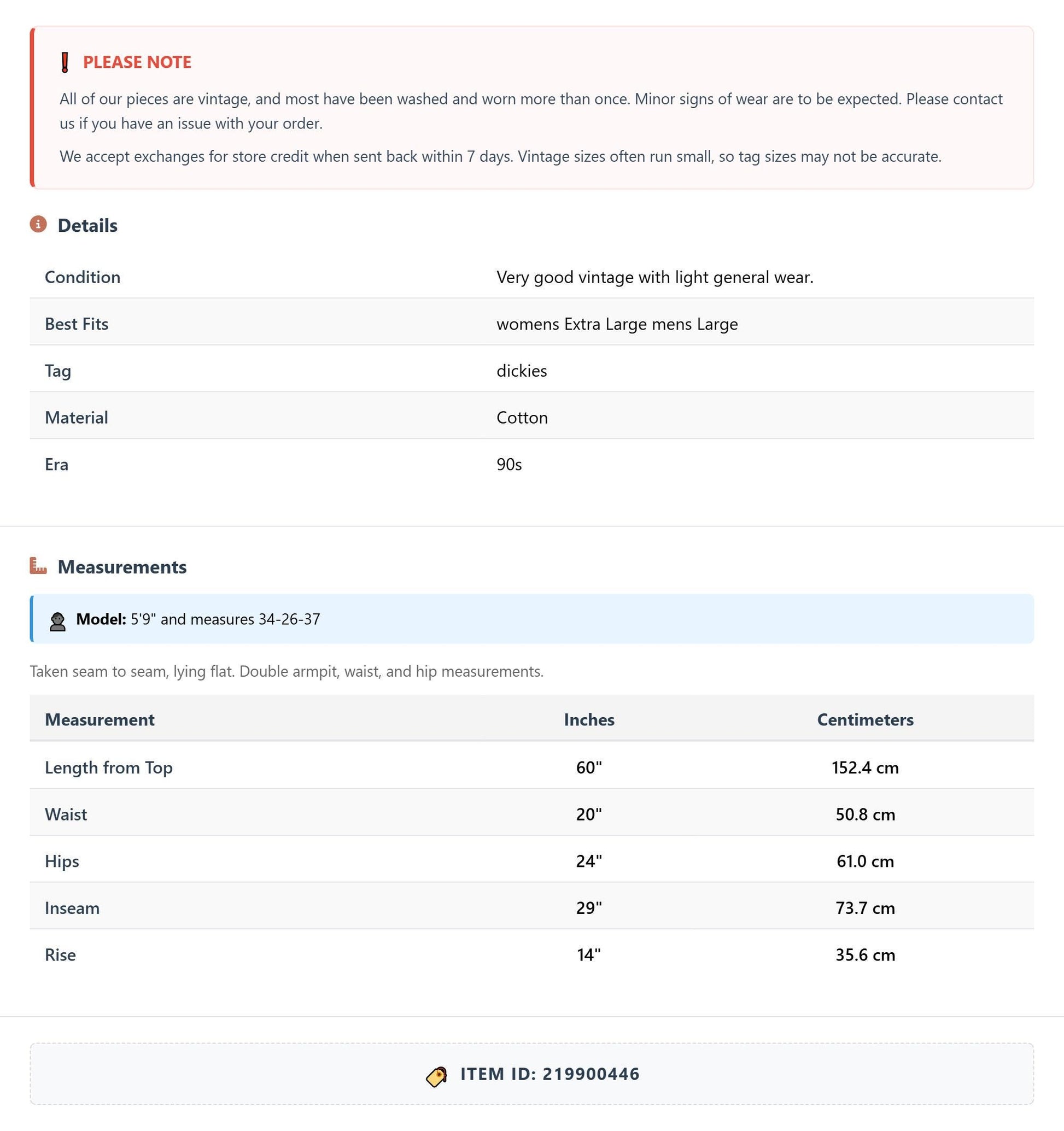The width and height of the screenshot is (1064, 1131).
Task: Click the Centimeters column header
Action: click(865, 720)
